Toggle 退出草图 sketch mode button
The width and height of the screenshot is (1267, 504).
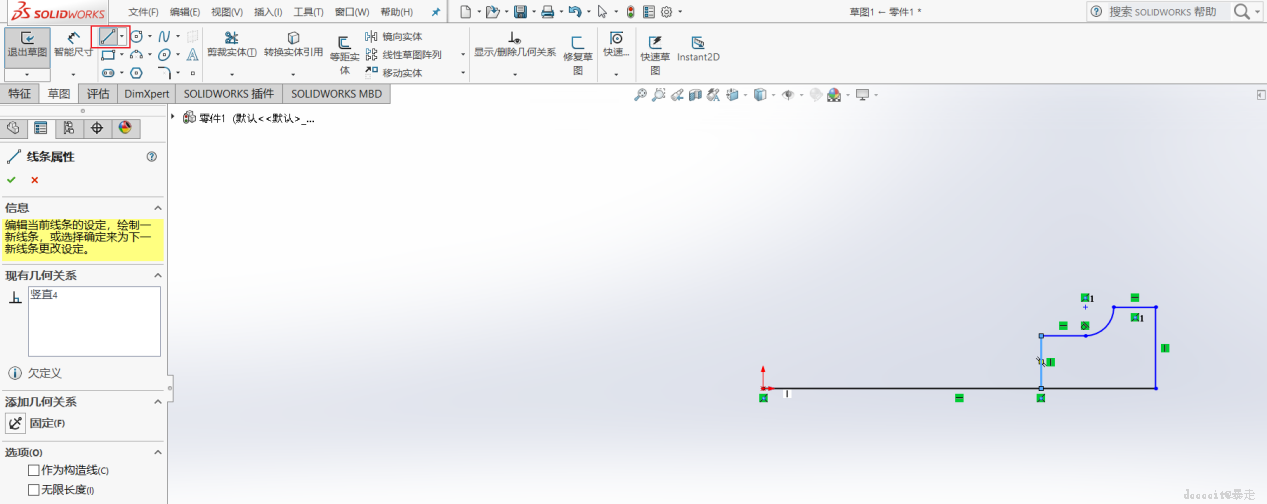27,45
